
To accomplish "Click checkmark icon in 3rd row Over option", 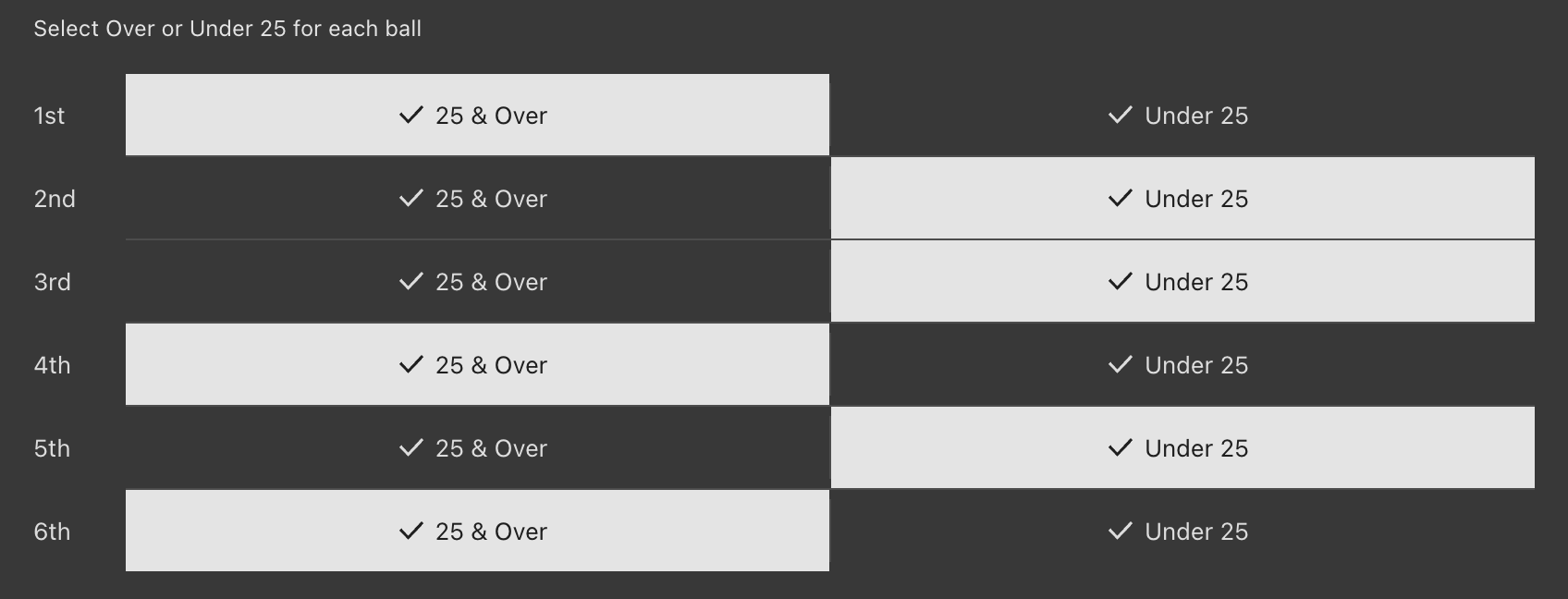I will (x=410, y=282).
